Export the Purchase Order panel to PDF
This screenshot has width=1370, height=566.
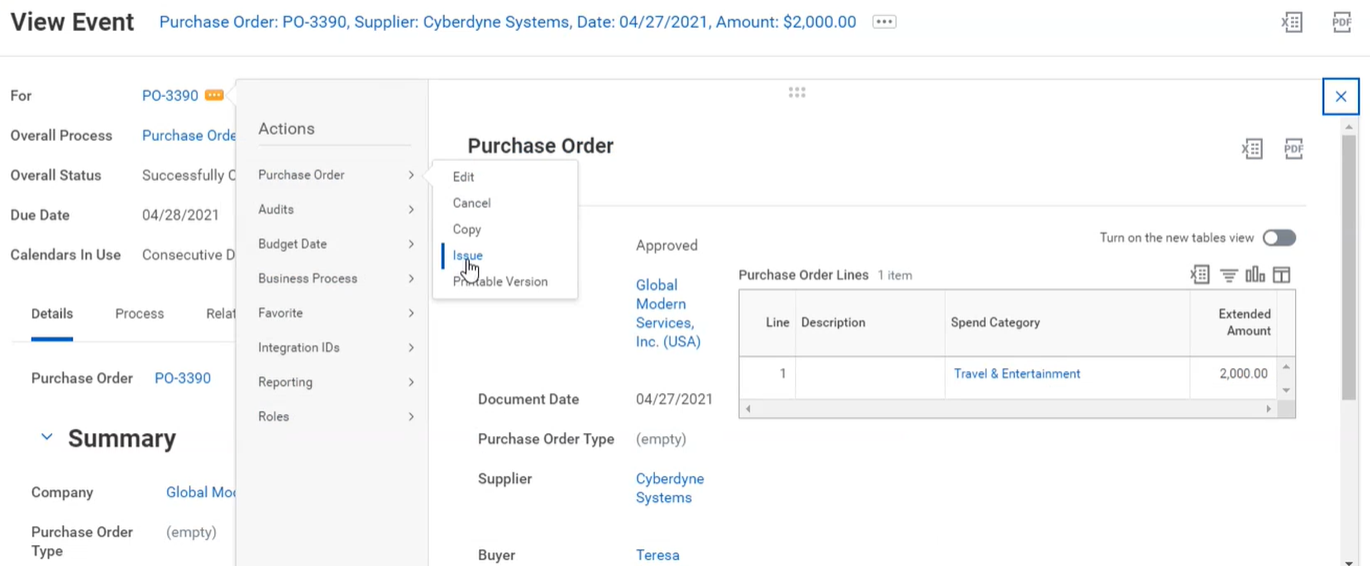tap(1293, 149)
